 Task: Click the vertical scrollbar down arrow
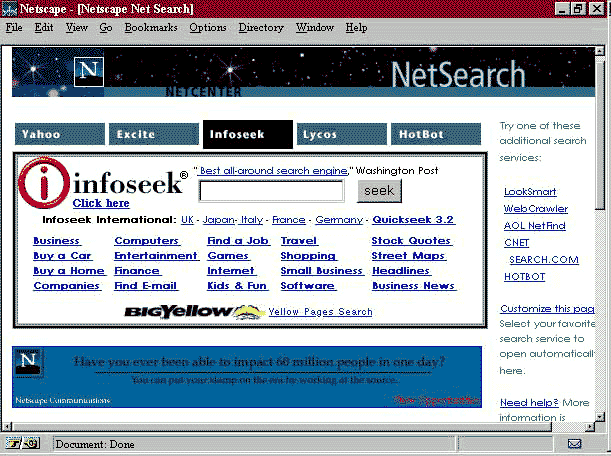coord(600,417)
